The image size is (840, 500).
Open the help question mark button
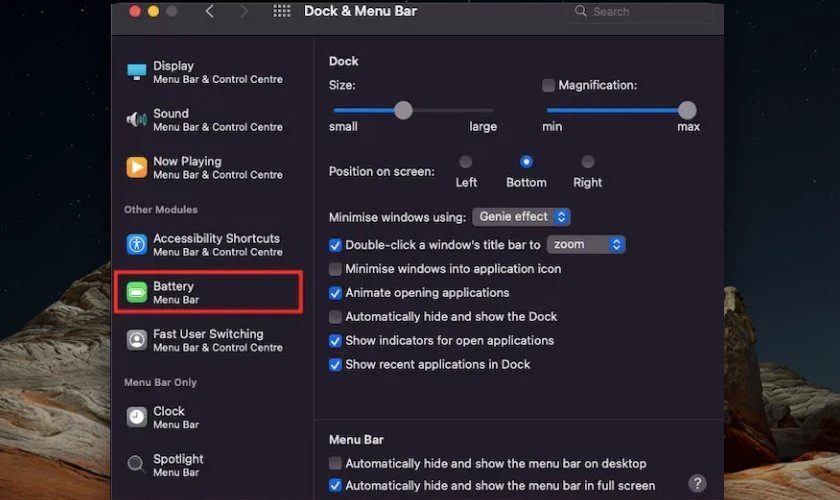[x=698, y=483]
